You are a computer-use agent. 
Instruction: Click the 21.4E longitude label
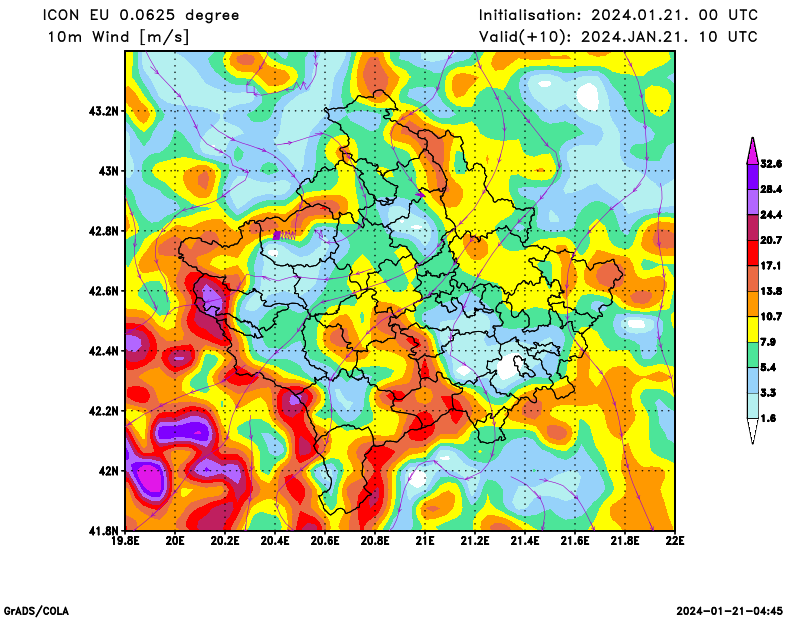pyautogui.click(x=526, y=541)
